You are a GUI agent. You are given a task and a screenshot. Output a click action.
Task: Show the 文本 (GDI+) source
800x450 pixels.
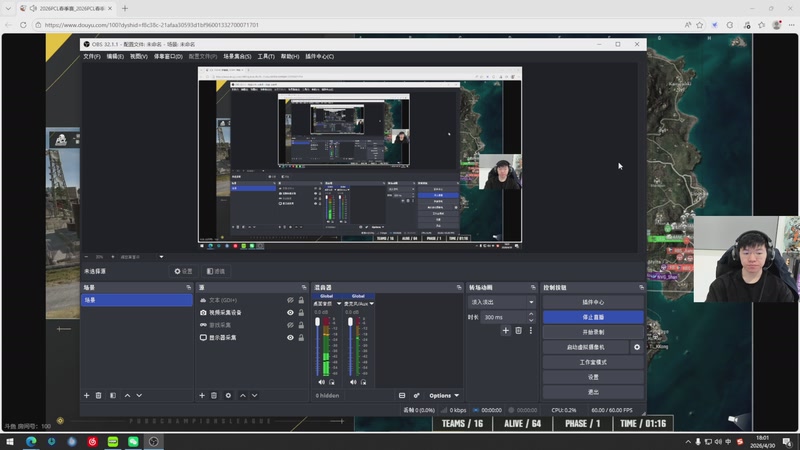pos(290,300)
